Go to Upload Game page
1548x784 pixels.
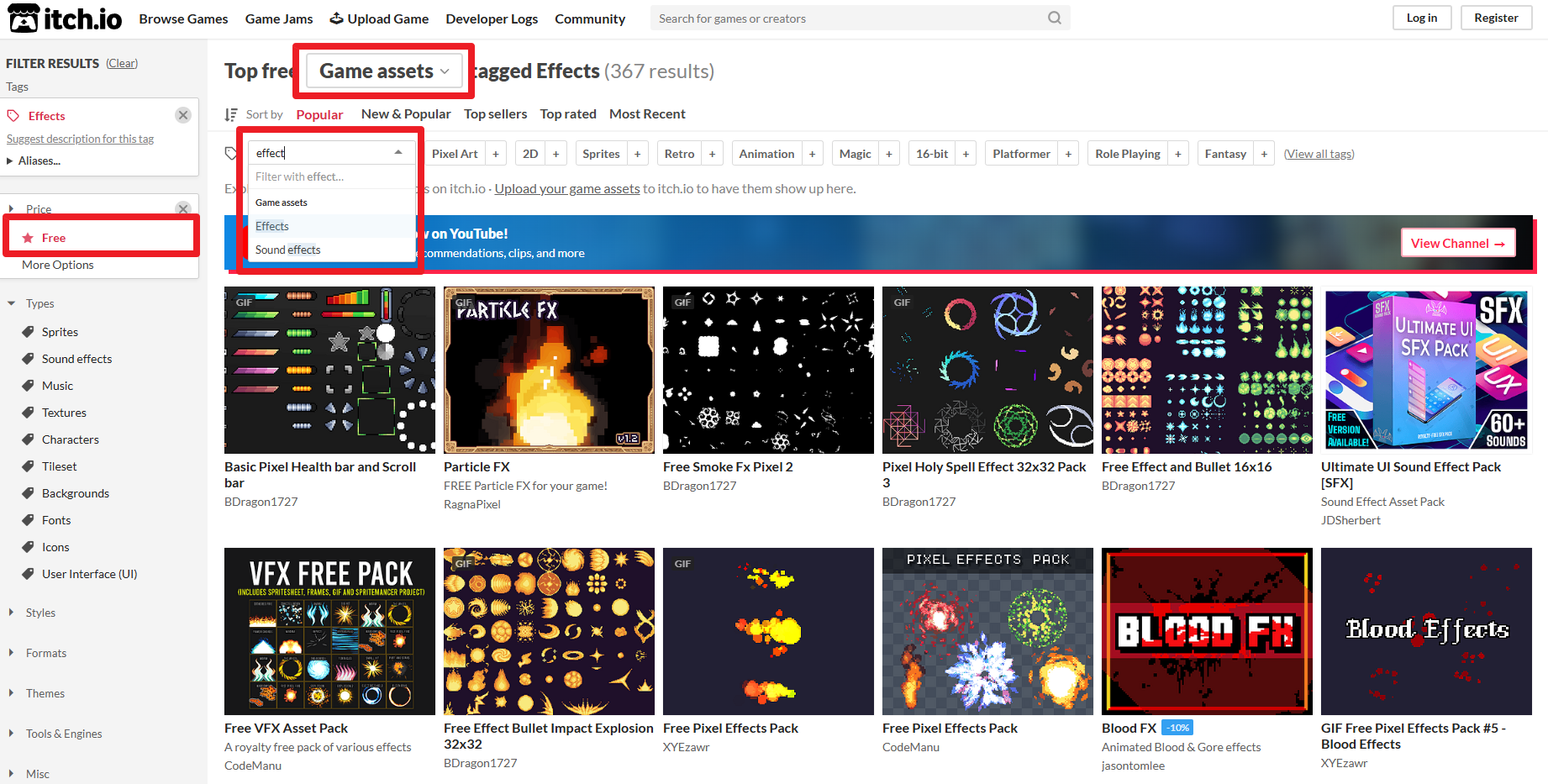[379, 18]
